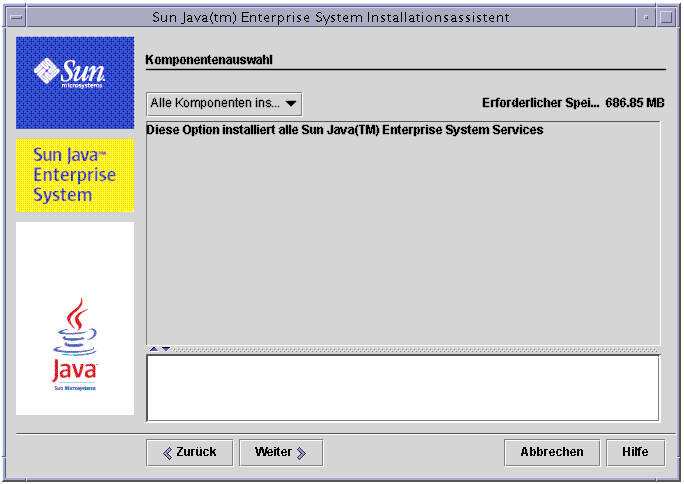Image resolution: width=684 pixels, height=484 pixels.
Task: Click the Sun Java Enterprise System banner
Action: click(x=75, y=175)
